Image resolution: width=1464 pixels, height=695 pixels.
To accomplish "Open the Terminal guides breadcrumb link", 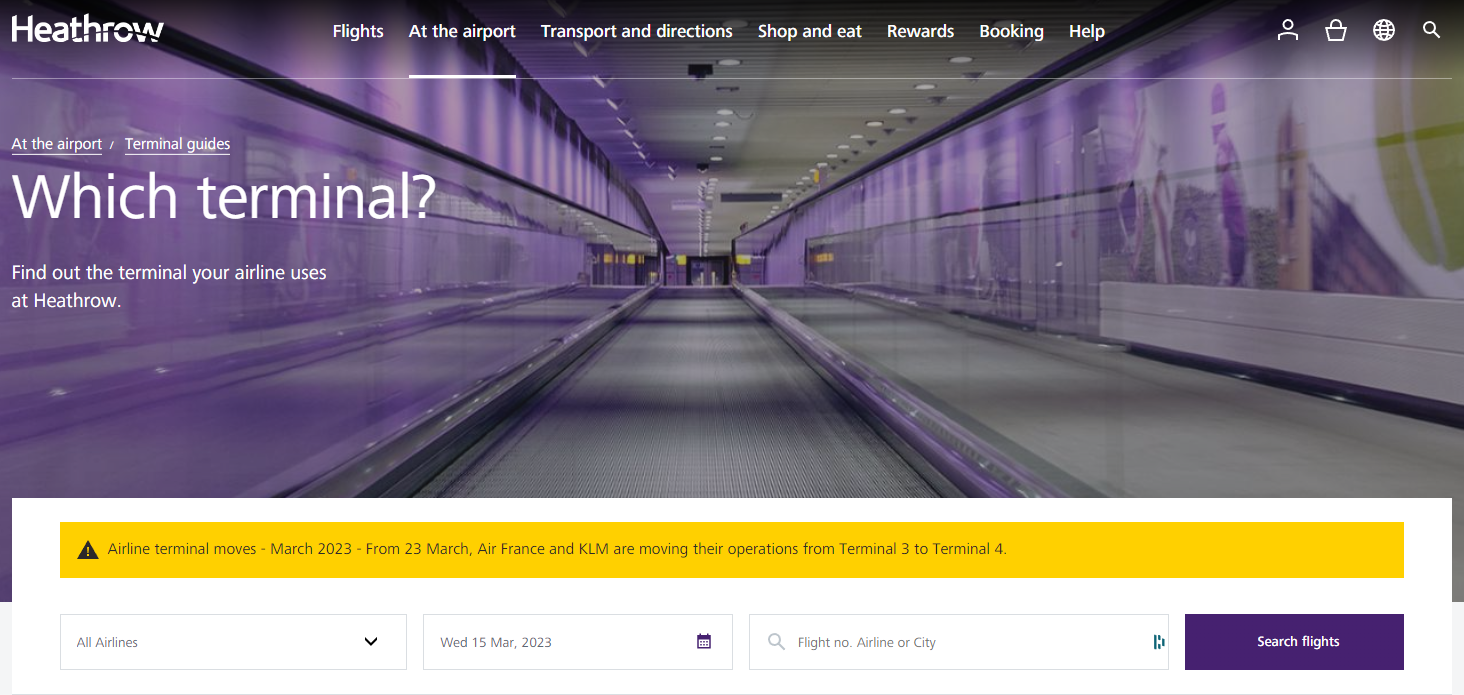I will click(x=177, y=143).
